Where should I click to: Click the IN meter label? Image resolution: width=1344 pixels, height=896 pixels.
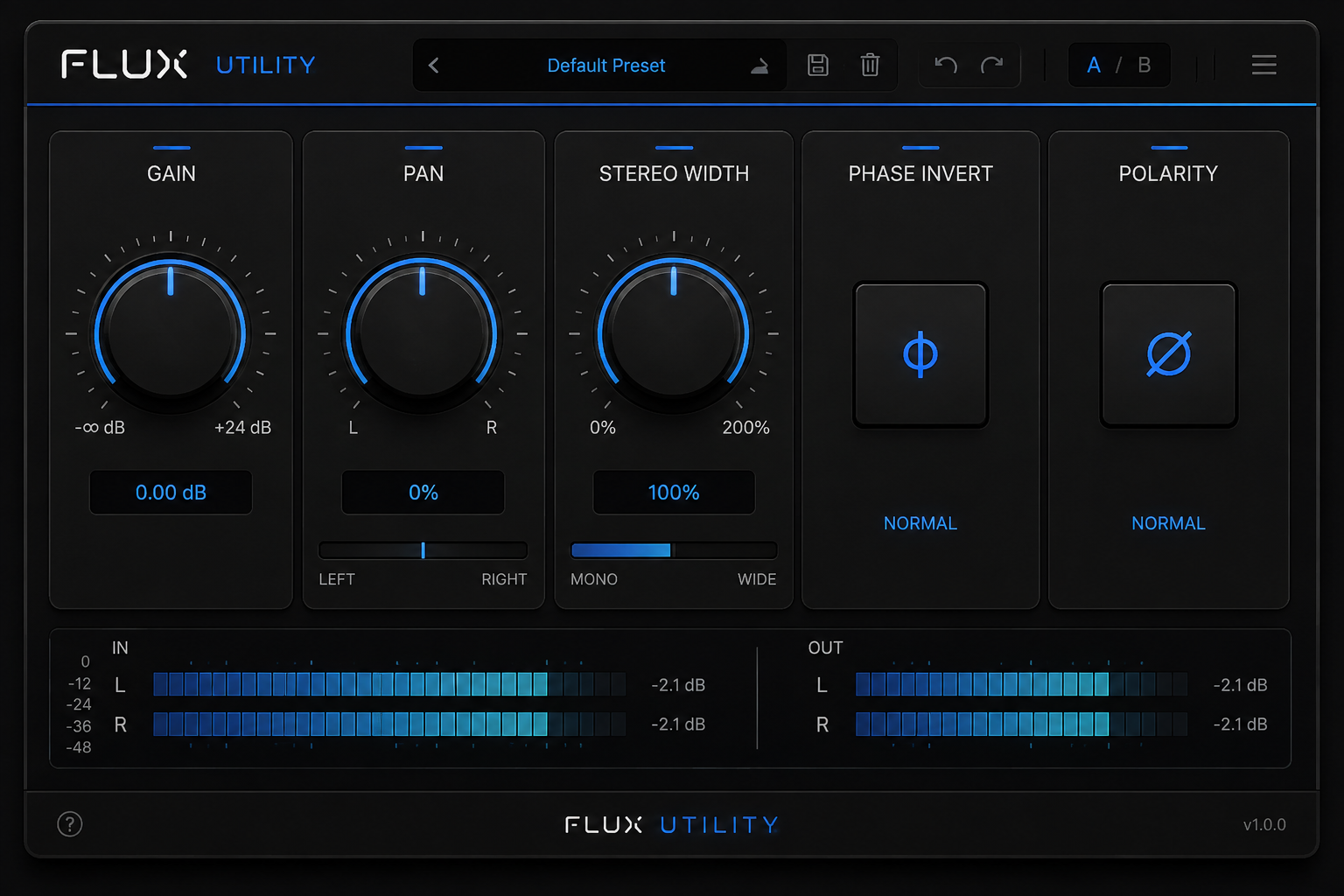(x=120, y=647)
